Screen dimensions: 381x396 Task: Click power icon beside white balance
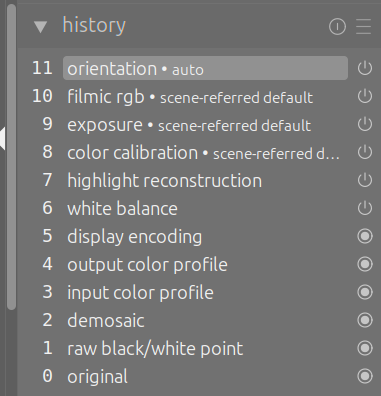point(365,208)
